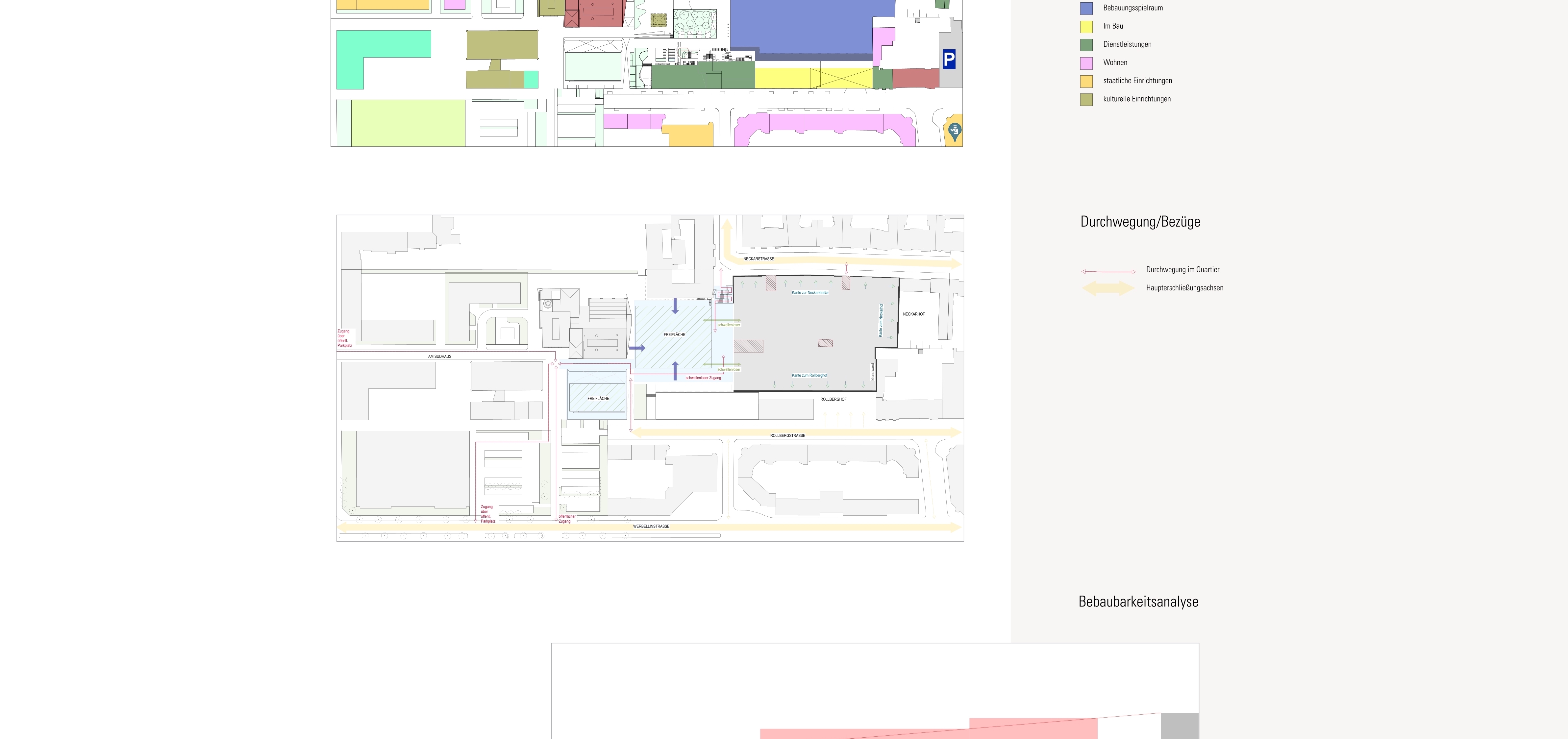1568x739 pixels.
Task: Click the ROLLBERGSTRASSE street label
Action: [787, 436]
